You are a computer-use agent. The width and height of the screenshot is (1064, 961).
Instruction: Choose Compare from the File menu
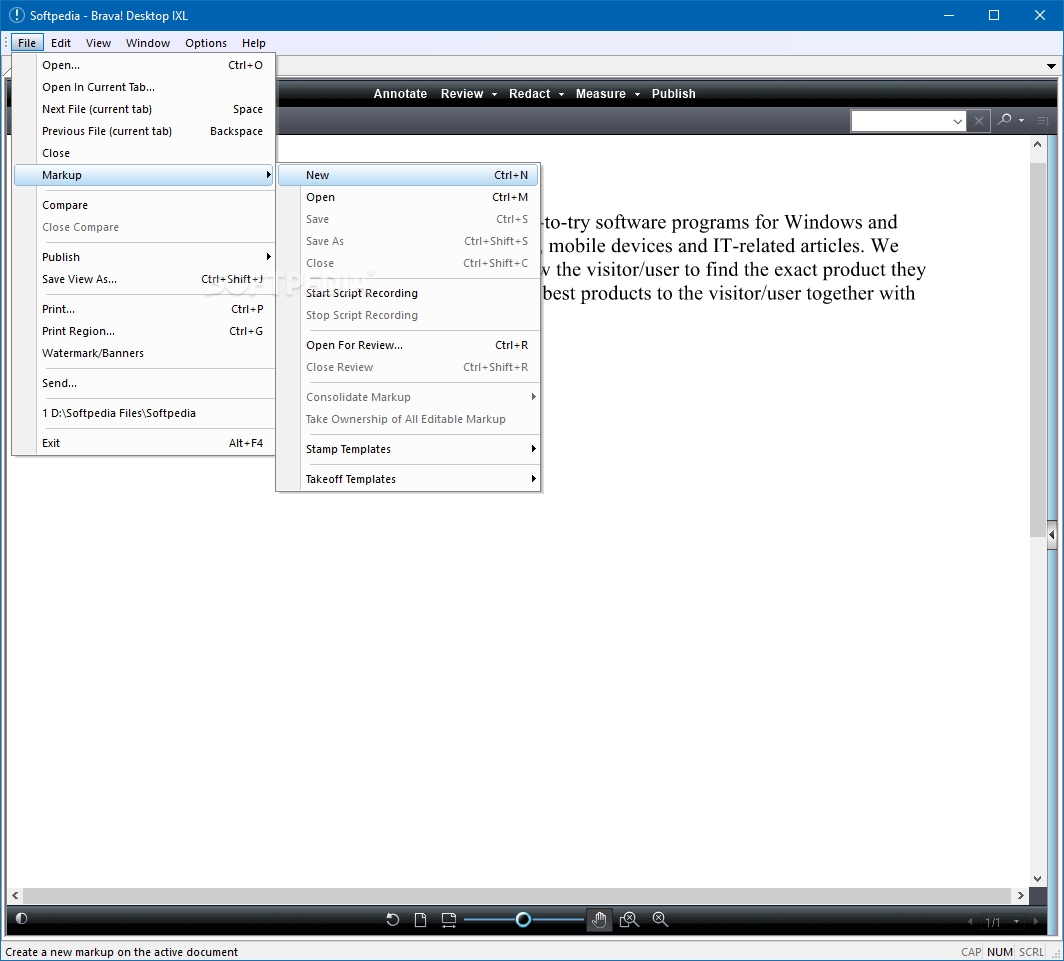coord(144,205)
